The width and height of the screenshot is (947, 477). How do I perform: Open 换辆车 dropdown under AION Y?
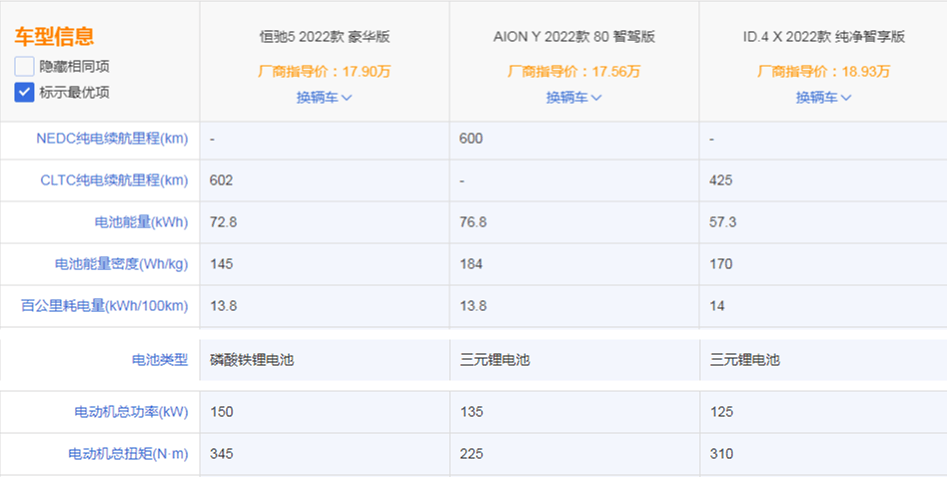click(574, 97)
